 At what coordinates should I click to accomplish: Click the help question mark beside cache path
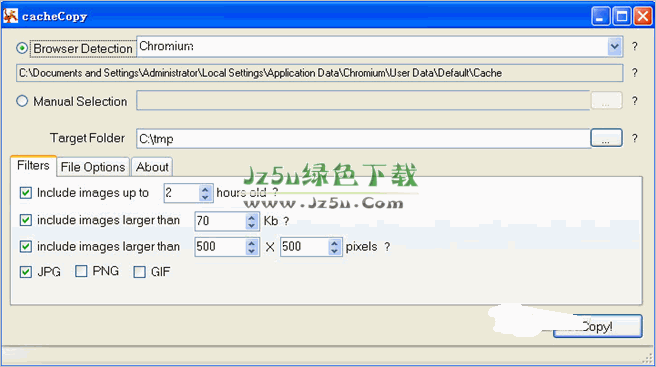click(x=635, y=73)
